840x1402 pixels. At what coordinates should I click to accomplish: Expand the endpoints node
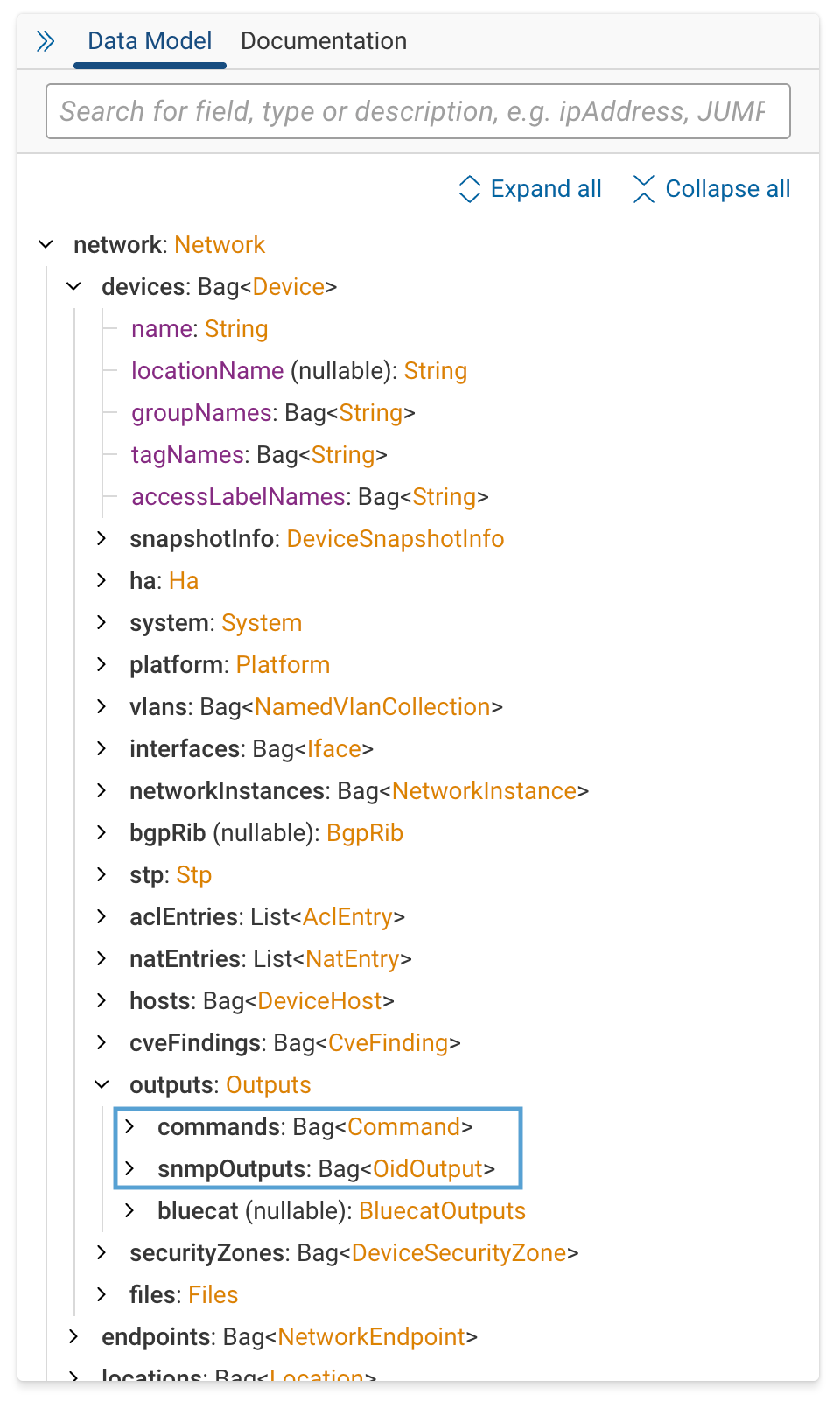click(73, 1336)
